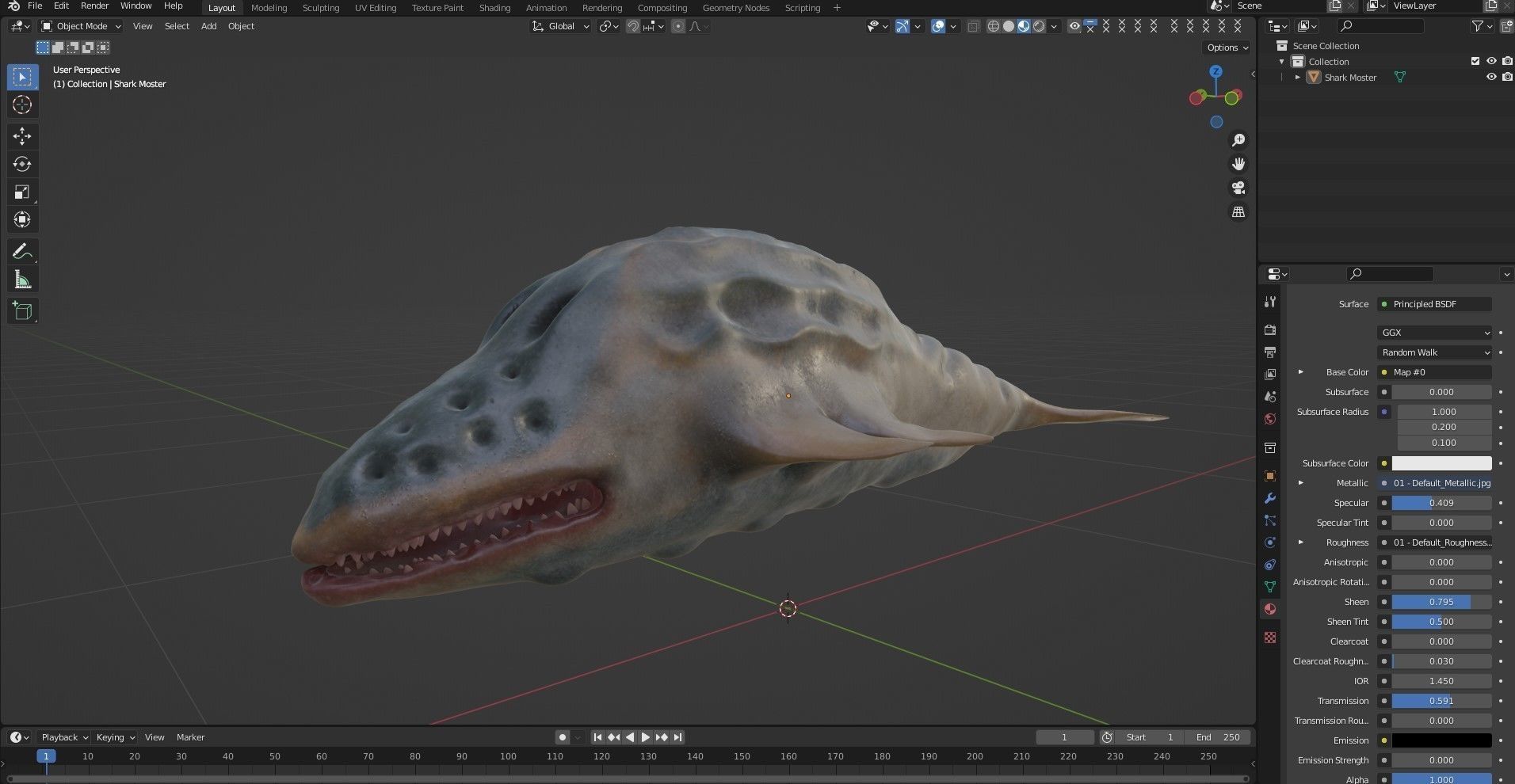Switch to rendered viewport shading
This screenshot has height=784, width=1515.
(x=1039, y=26)
